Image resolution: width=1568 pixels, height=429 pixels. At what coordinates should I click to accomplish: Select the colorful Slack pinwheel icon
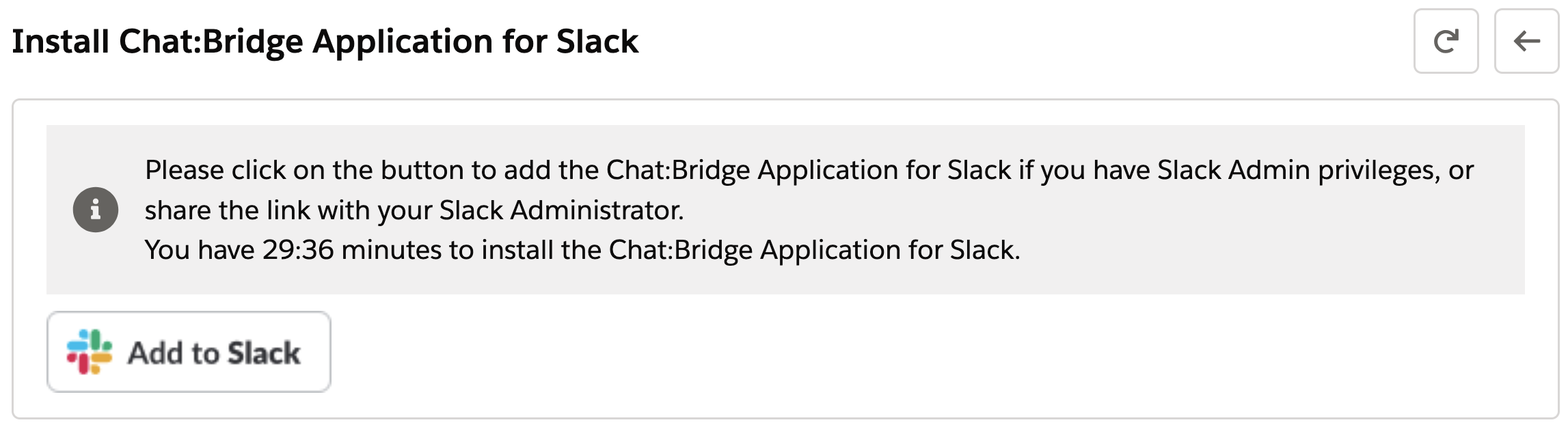pos(90,351)
